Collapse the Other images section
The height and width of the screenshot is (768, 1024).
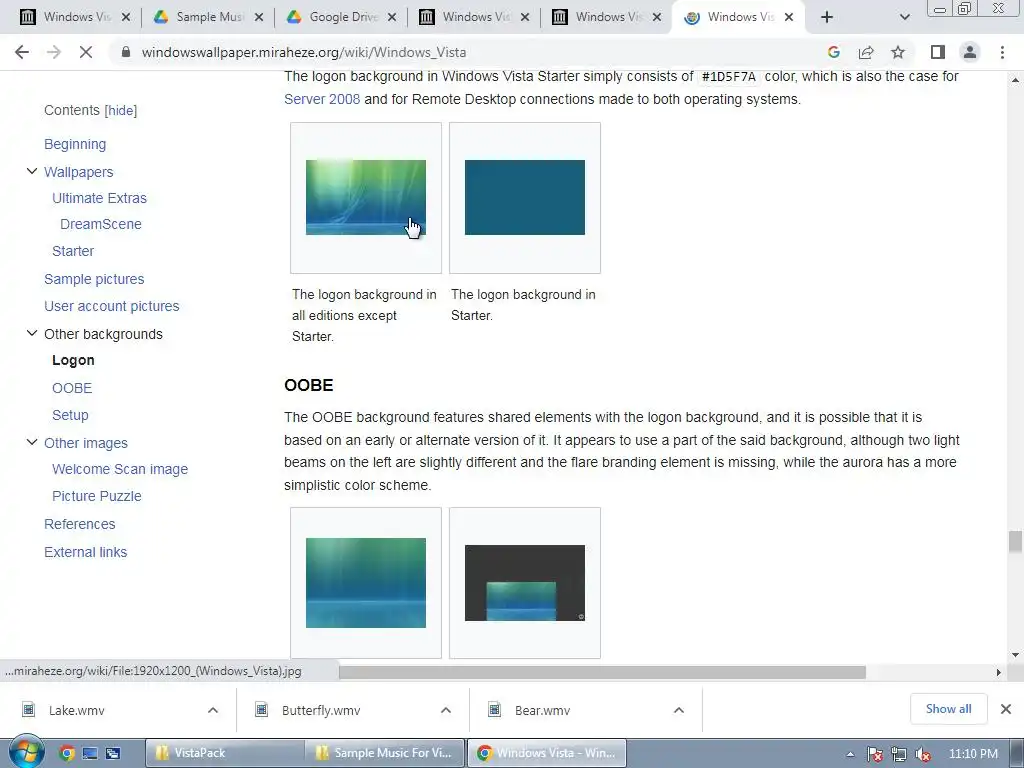click(31, 443)
